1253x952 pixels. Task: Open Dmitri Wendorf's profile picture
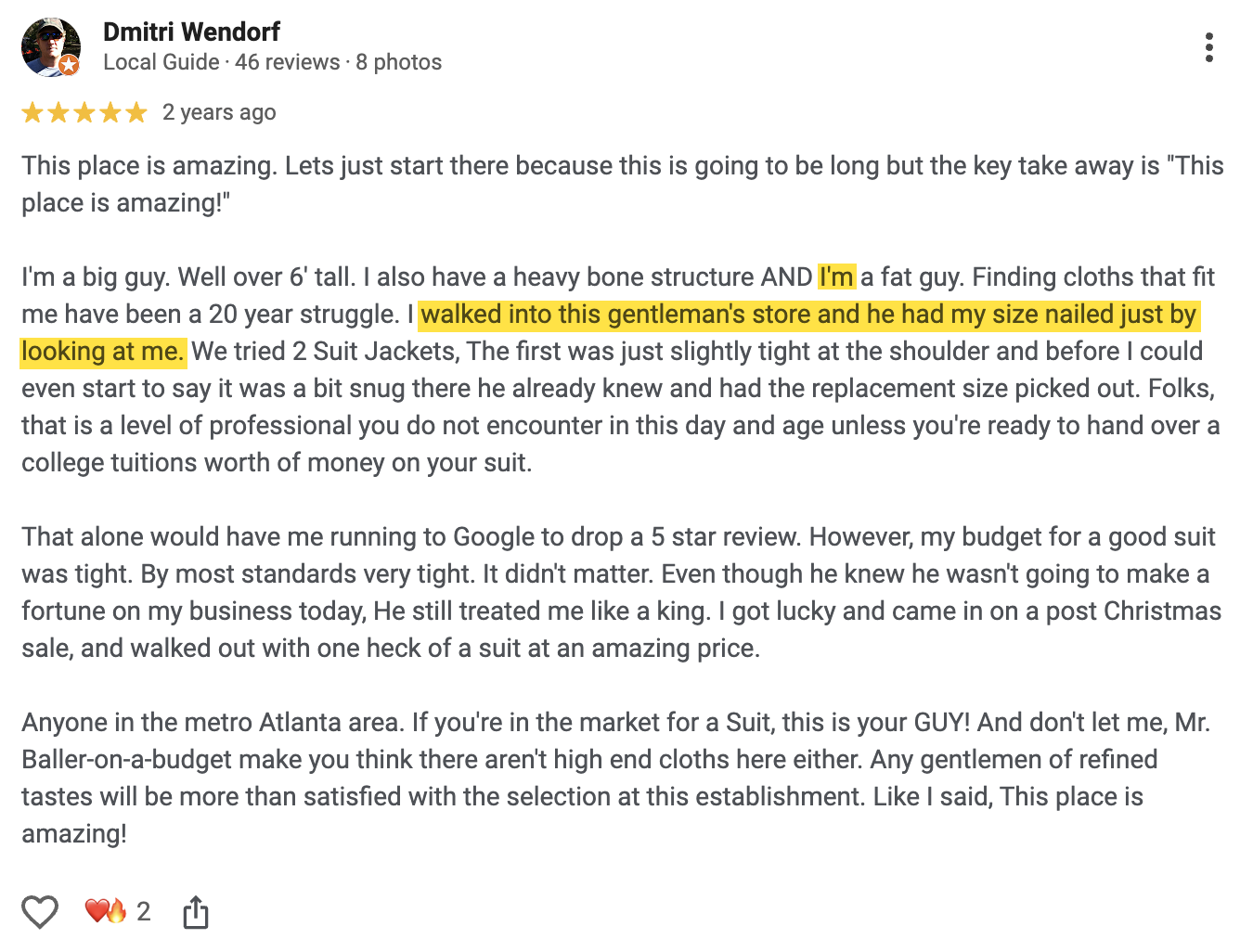pyautogui.click(x=50, y=46)
